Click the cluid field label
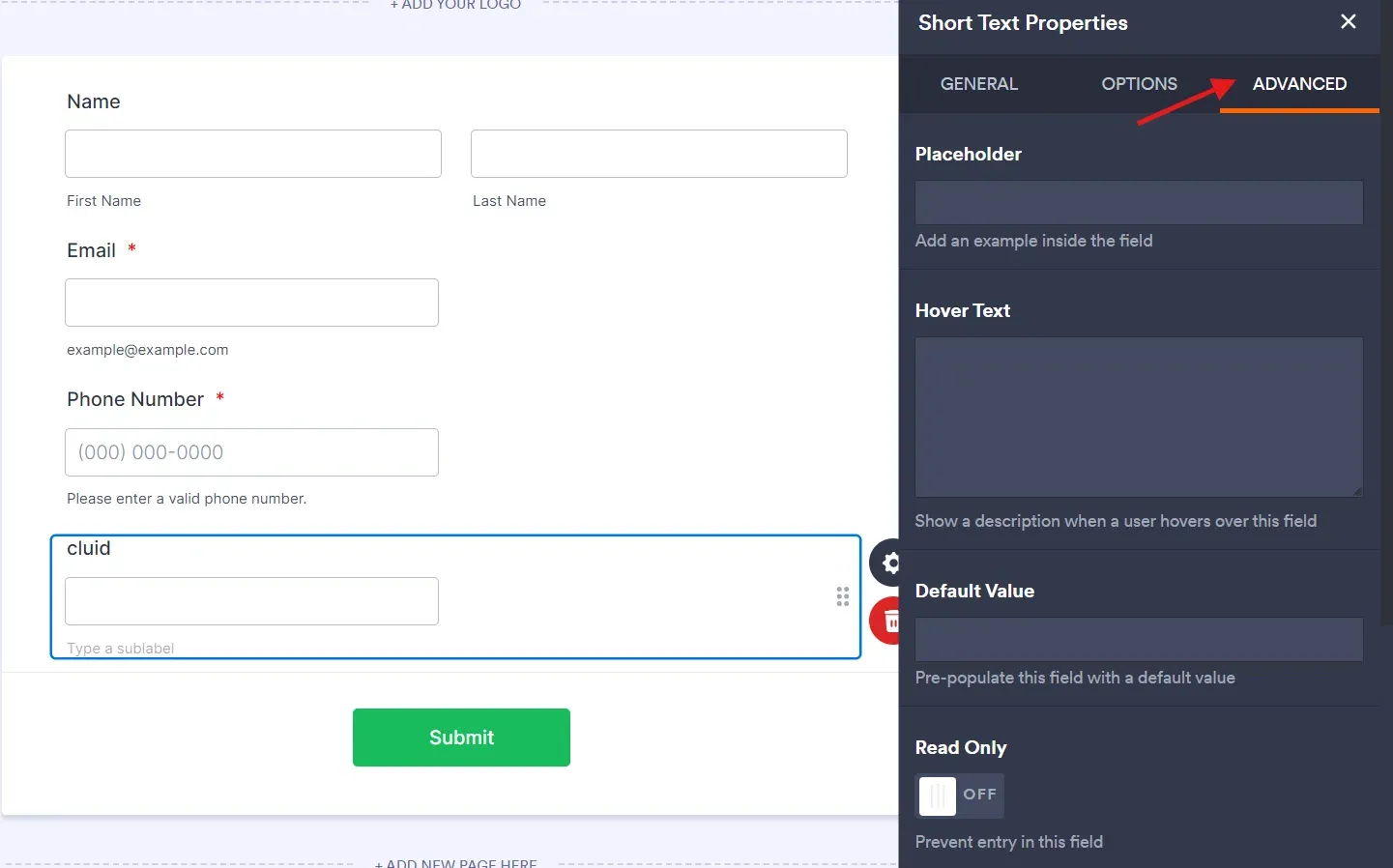 click(89, 548)
